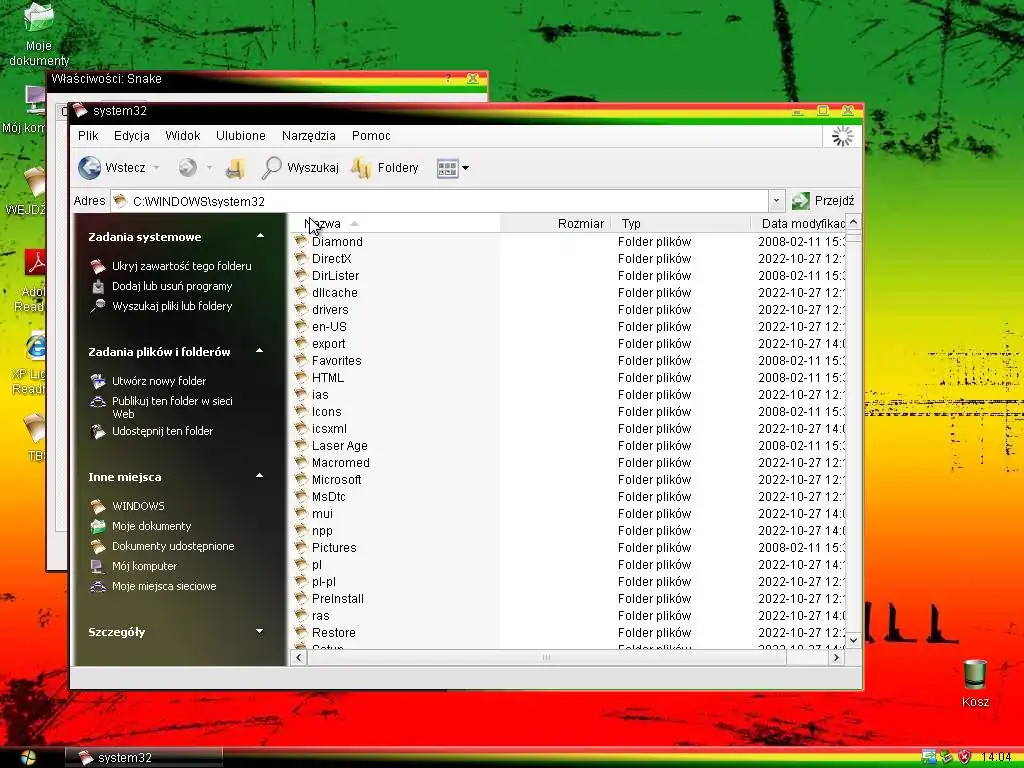This screenshot has height=768, width=1024.
Task: Select the Laser Age folder name
Action: tap(340, 445)
